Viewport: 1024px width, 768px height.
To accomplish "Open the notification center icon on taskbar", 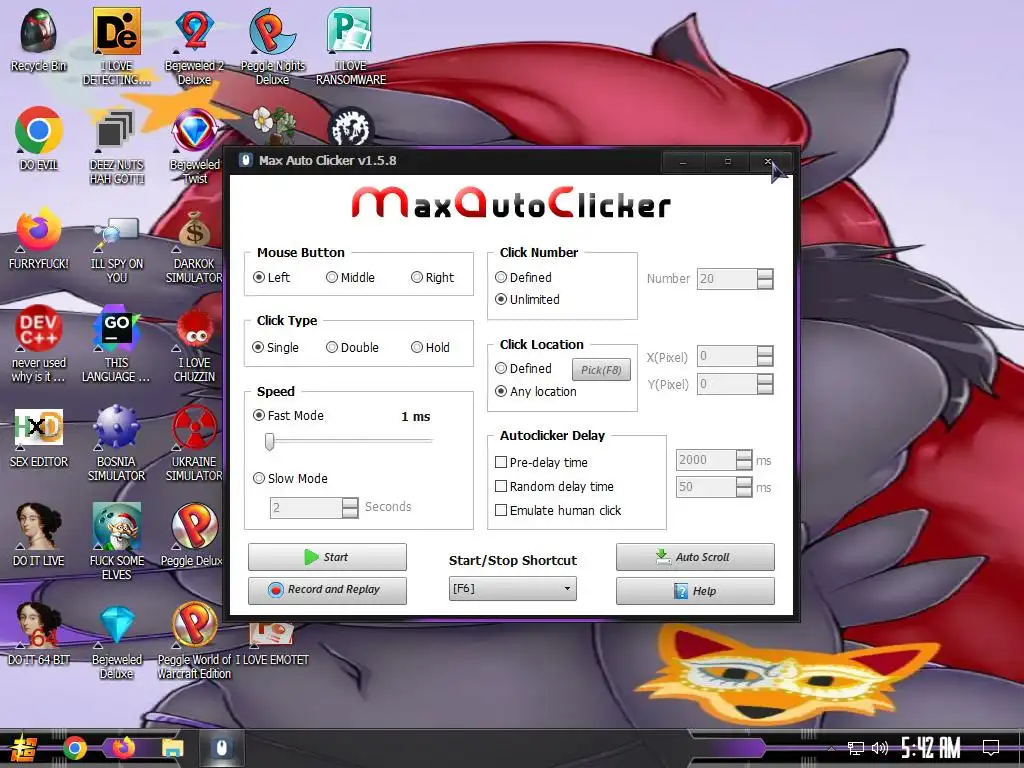I will coord(991,748).
